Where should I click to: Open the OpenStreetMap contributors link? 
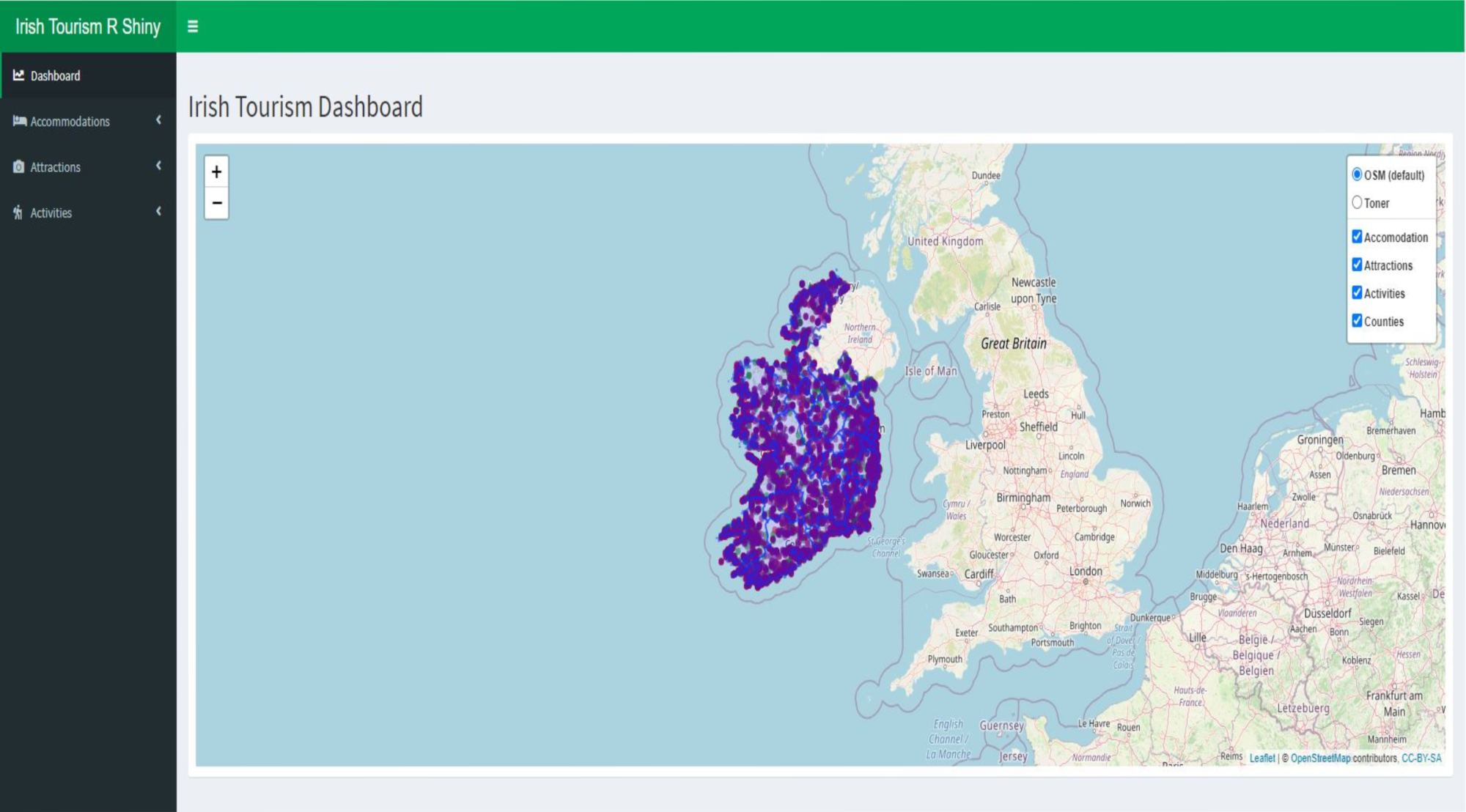(1319, 758)
